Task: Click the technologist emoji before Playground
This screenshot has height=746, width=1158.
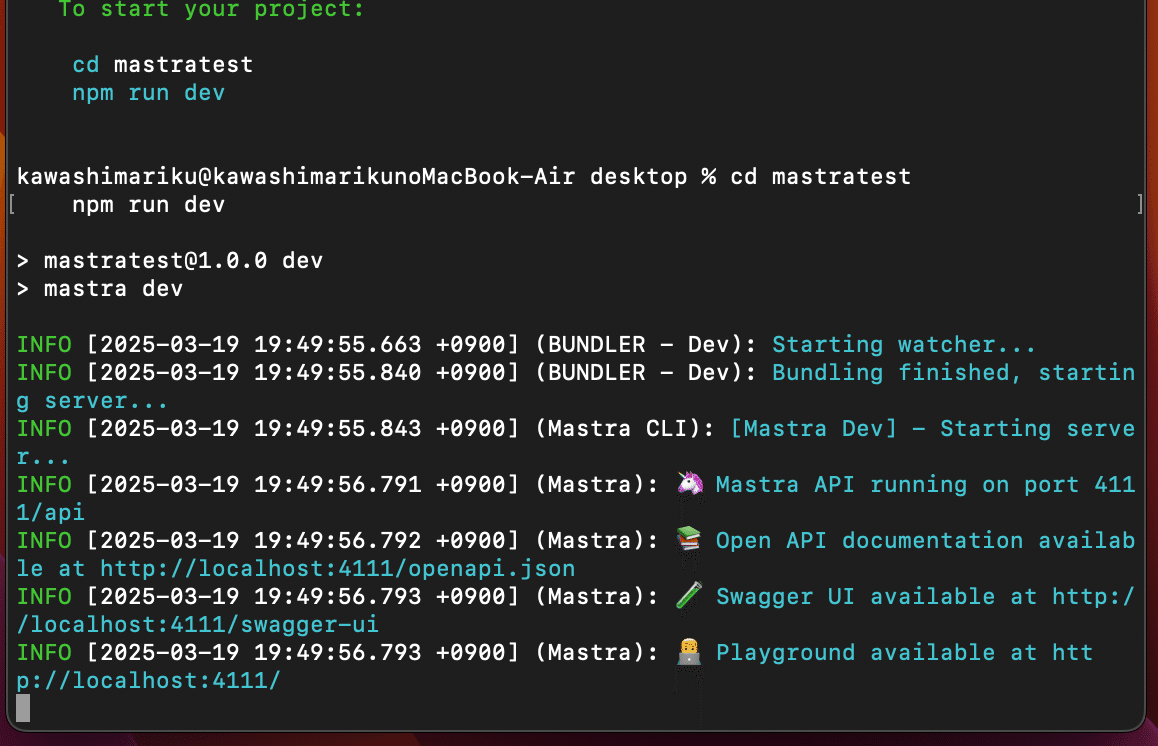Action: point(688,653)
